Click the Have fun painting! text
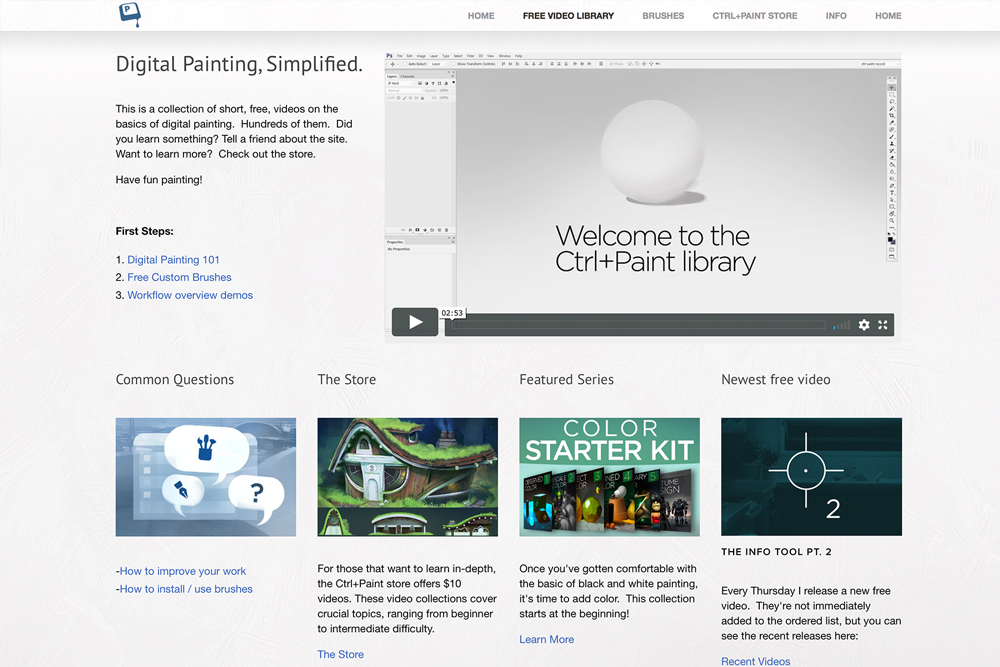This screenshot has height=667, width=1000. [x=159, y=180]
